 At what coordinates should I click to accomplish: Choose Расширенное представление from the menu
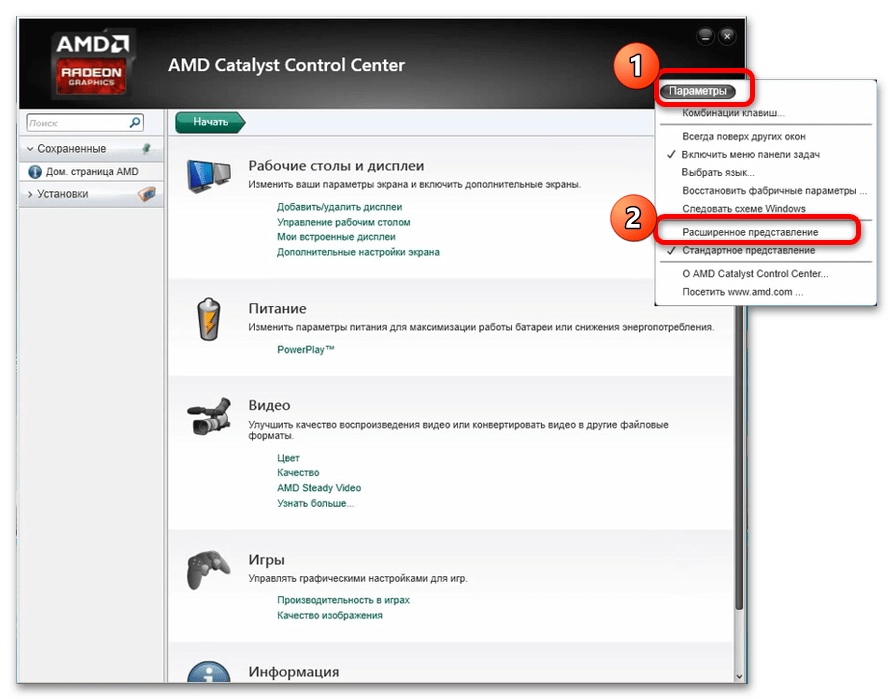click(749, 232)
